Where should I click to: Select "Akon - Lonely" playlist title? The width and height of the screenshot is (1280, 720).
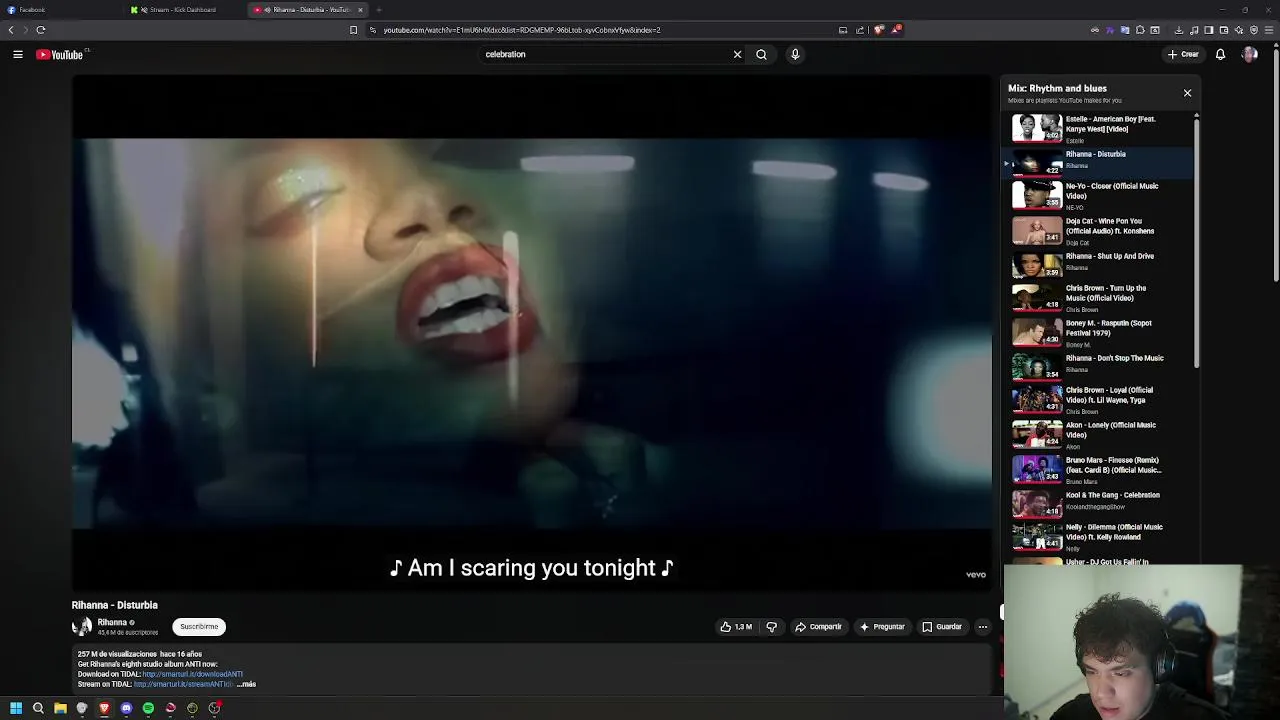(1110, 430)
